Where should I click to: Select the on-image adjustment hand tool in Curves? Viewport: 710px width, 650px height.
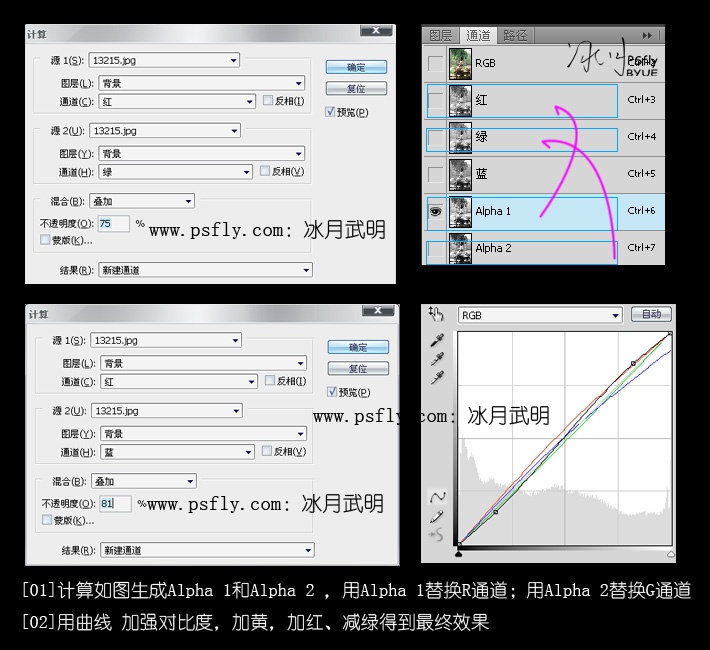(x=436, y=313)
